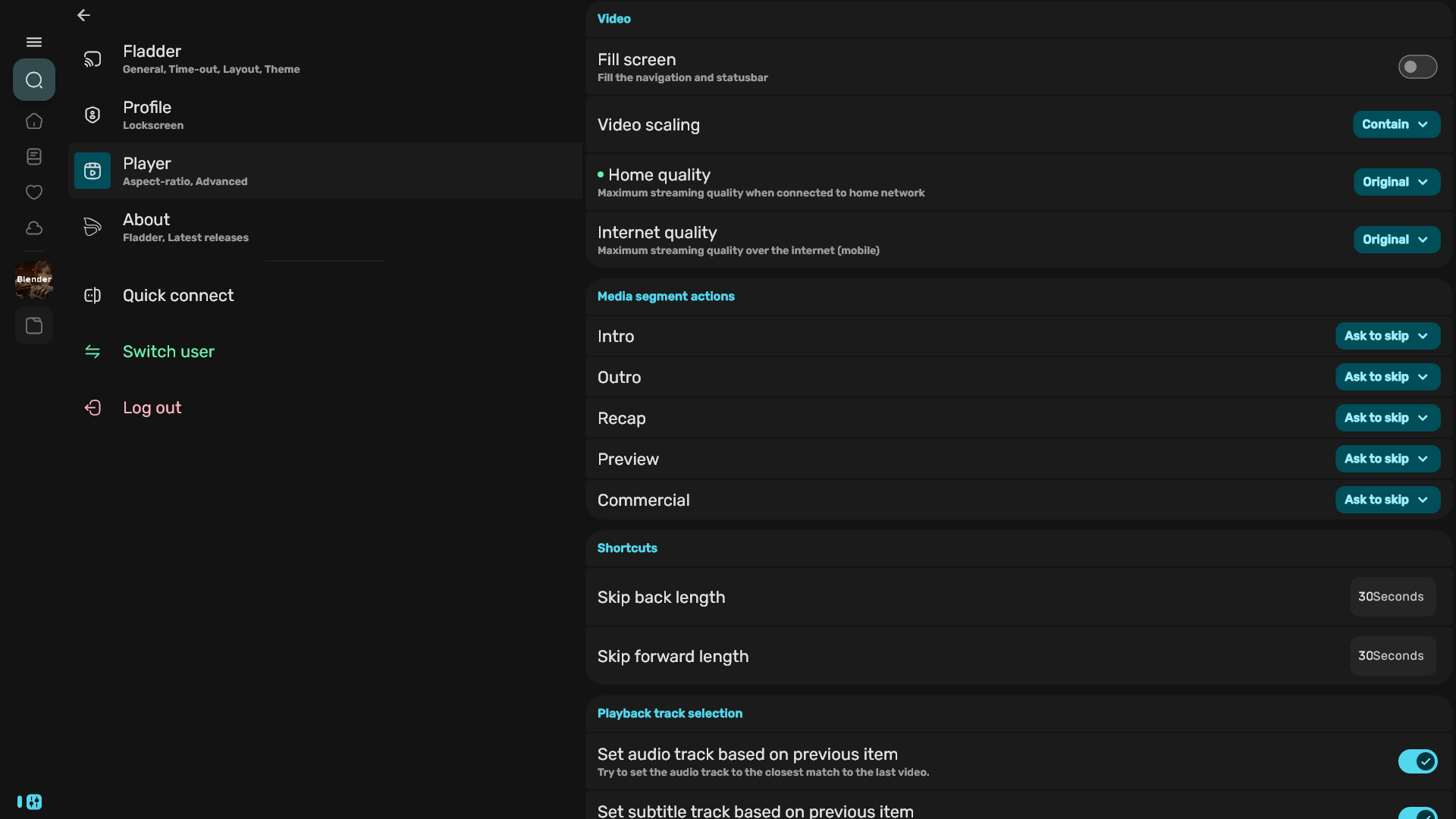Click the search icon in sidebar
The width and height of the screenshot is (1456, 819).
click(34, 80)
